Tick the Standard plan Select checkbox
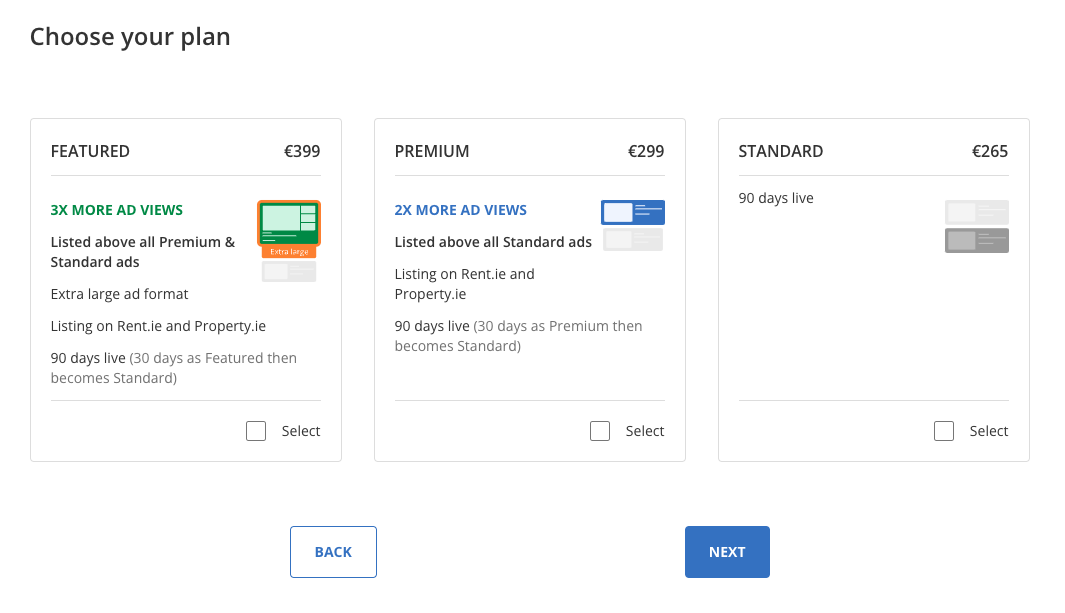The image size is (1065, 613). tap(944, 431)
